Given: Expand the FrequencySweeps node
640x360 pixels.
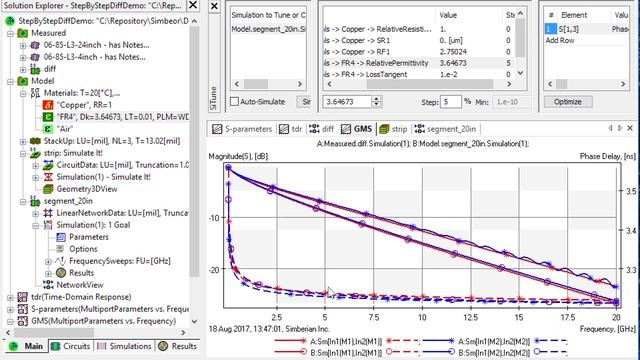Looking at the screenshot, I should (x=49, y=262).
